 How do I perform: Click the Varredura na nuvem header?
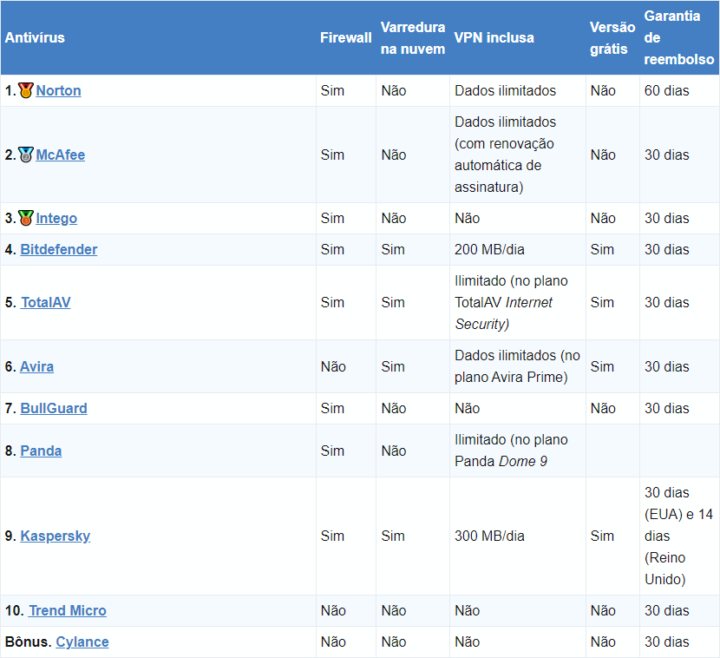tap(413, 38)
